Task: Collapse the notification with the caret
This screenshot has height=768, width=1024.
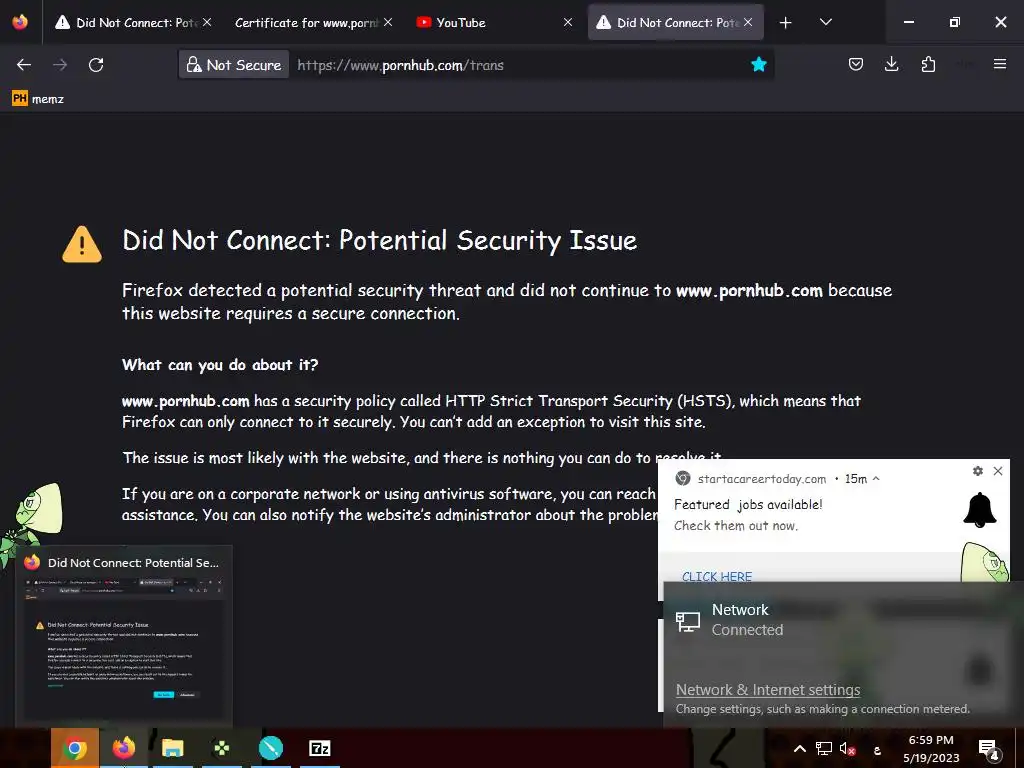Action: pyautogui.click(x=876, y=479)
